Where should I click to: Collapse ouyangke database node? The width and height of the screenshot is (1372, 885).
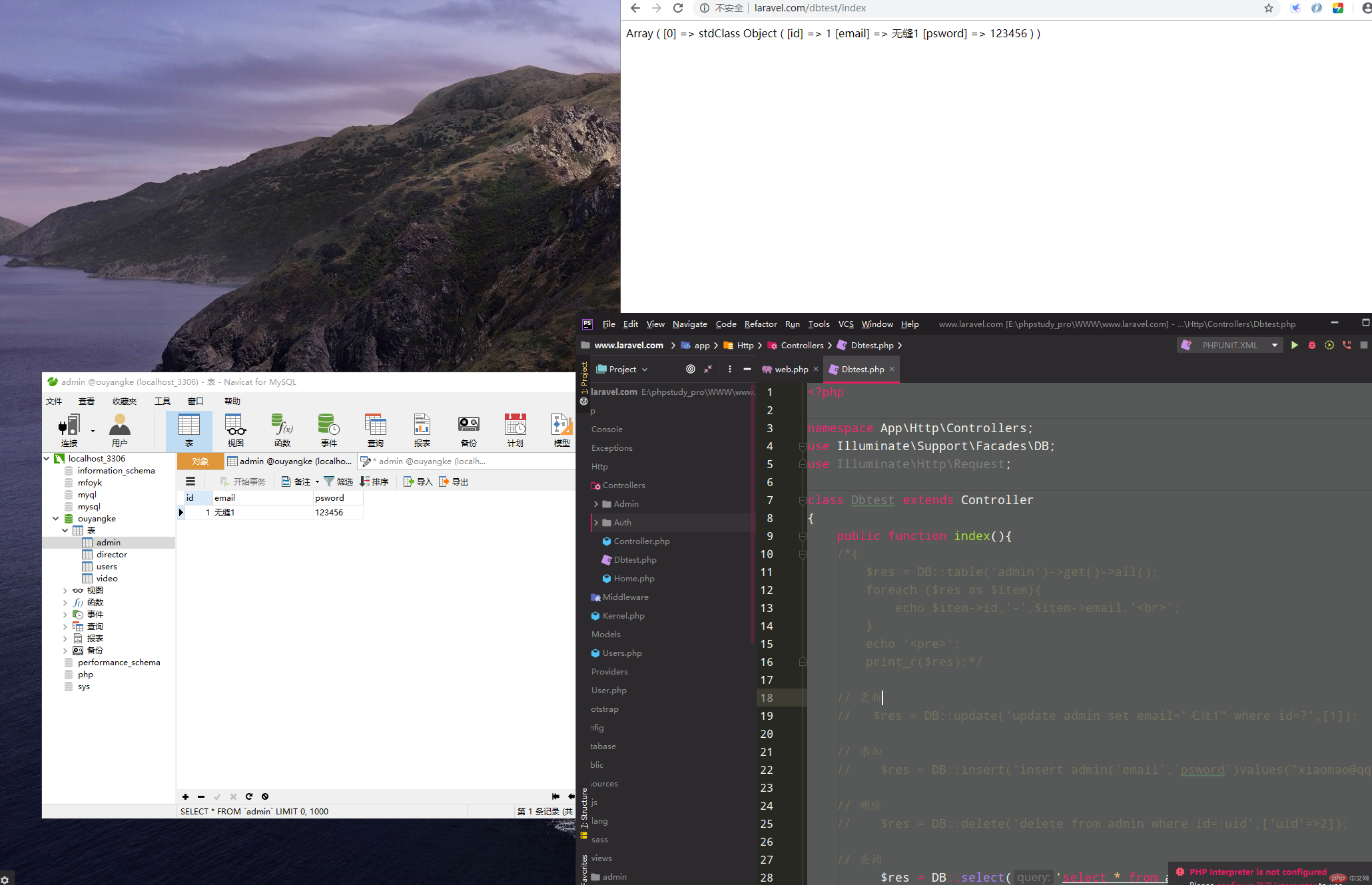(x=56, y=518)
